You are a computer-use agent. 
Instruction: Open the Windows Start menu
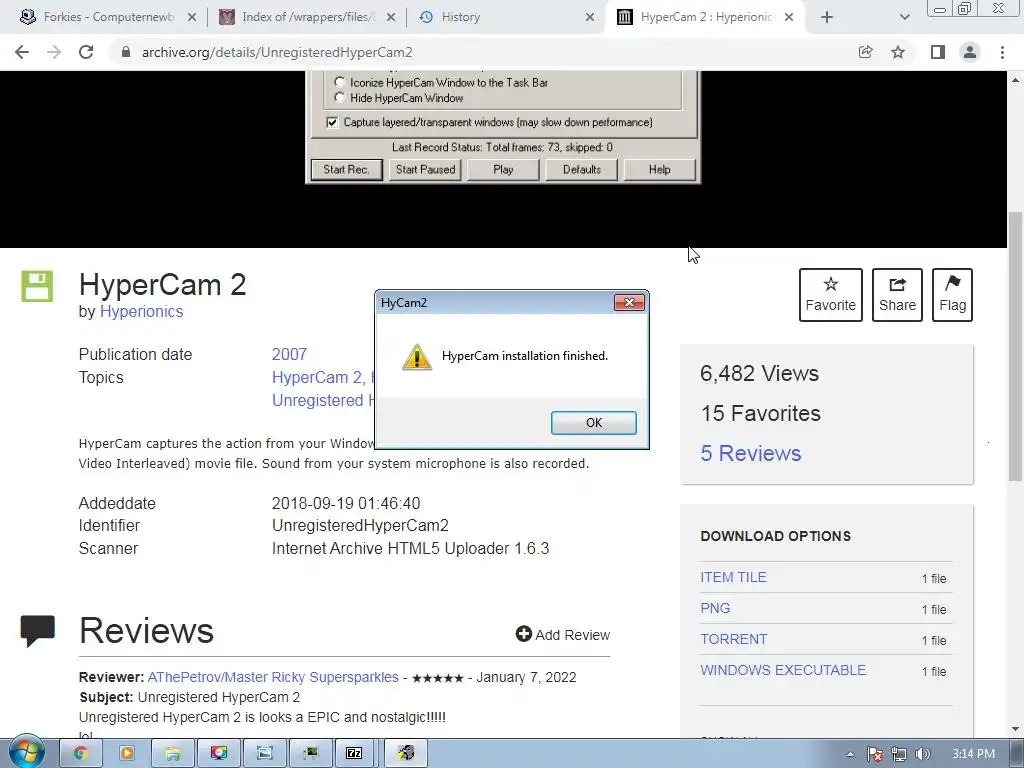(x=26, y=752)
